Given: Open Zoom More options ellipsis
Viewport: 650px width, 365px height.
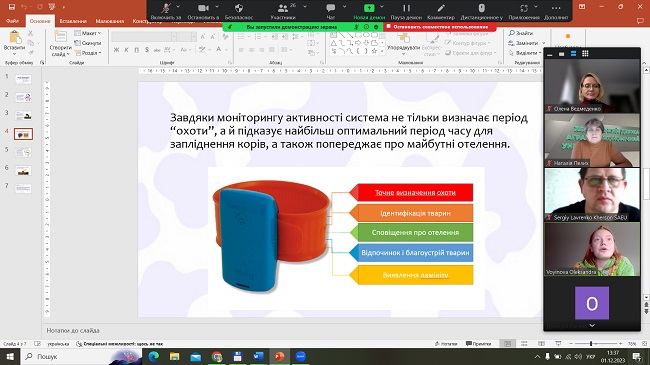Looking at the screenshot, I should coord(556,8).
